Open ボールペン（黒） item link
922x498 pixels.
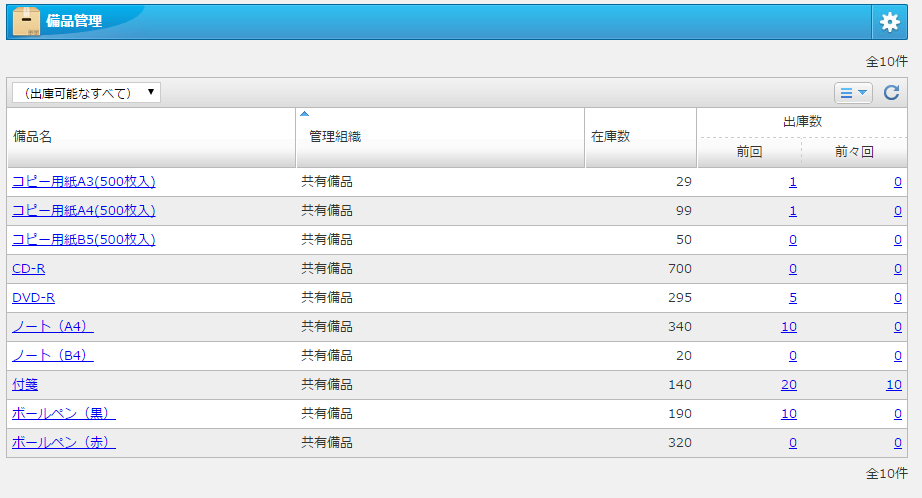(x=63, y=414)
